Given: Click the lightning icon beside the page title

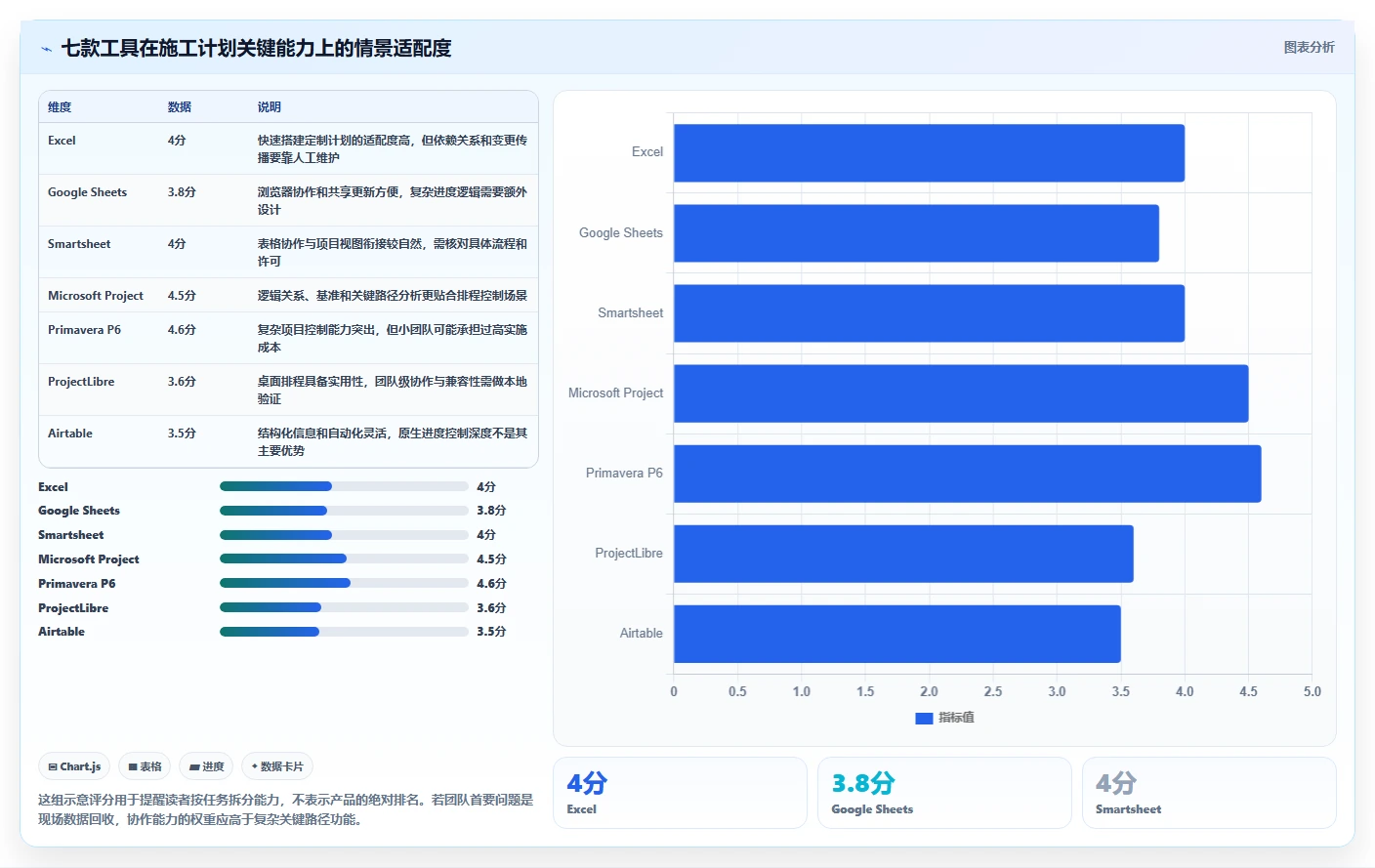Looking at the screenshot, I should coord(46,49).
